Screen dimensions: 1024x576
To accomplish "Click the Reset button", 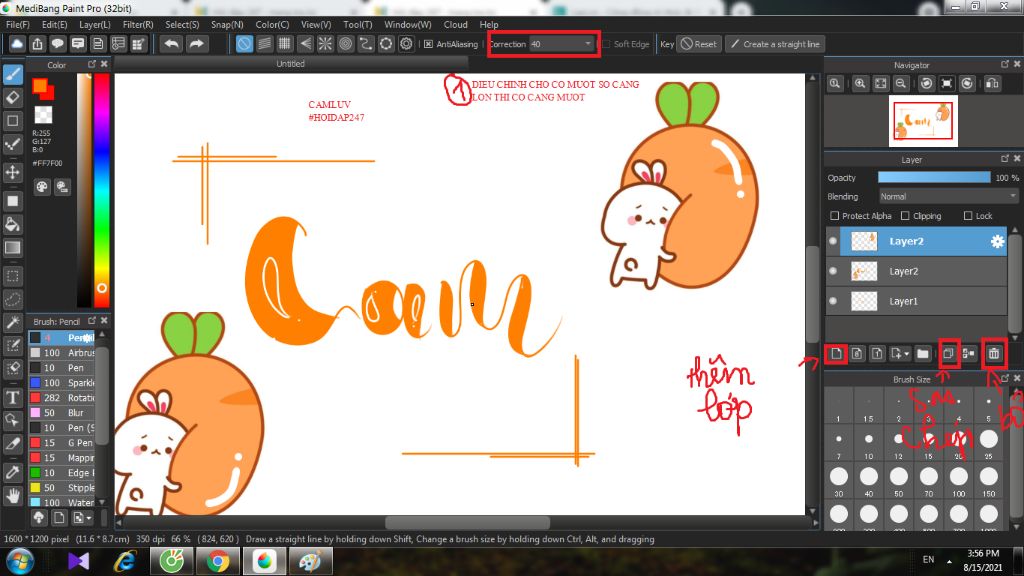I will [699, 44].
